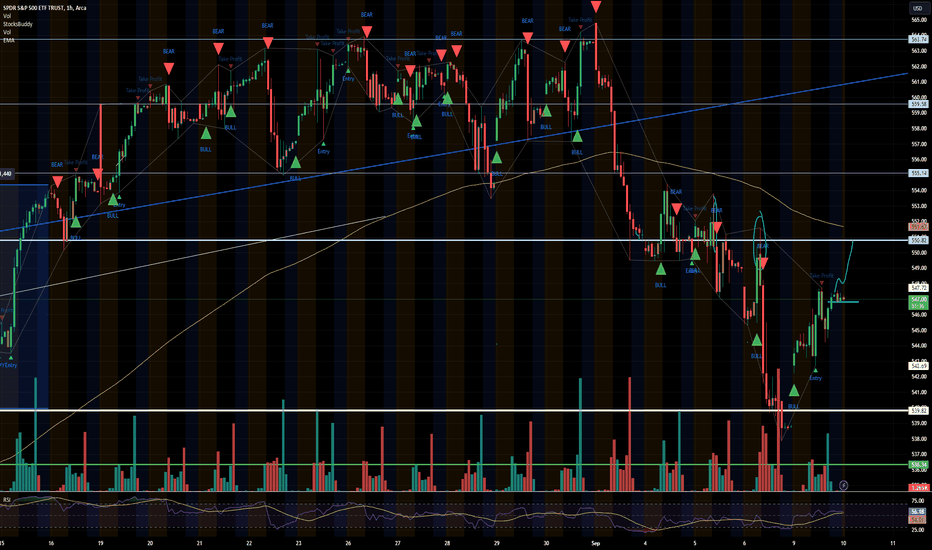Click the 555.14 horizontal line price label

(x=918, y=173)
